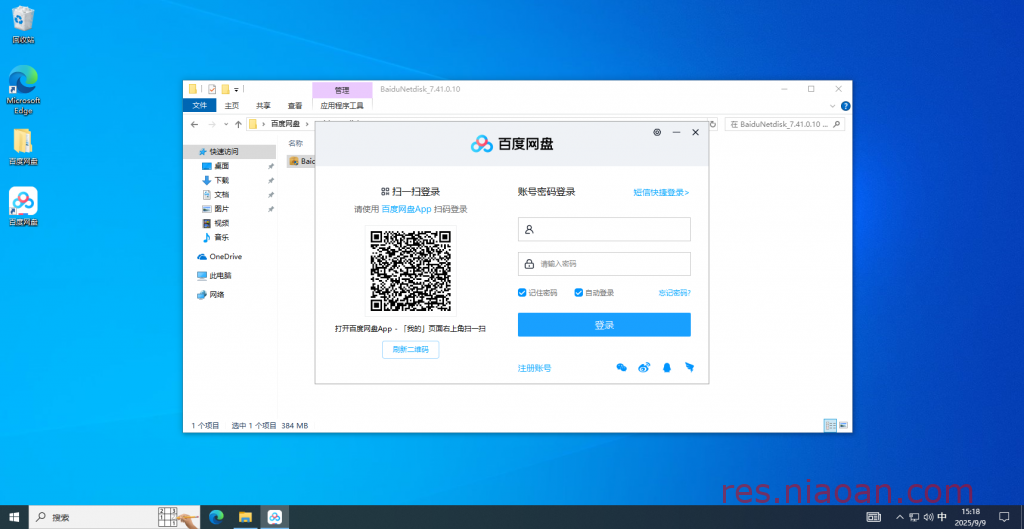Log in with Weibo icon
The image size is (1024, 529).
click(645, 368)
